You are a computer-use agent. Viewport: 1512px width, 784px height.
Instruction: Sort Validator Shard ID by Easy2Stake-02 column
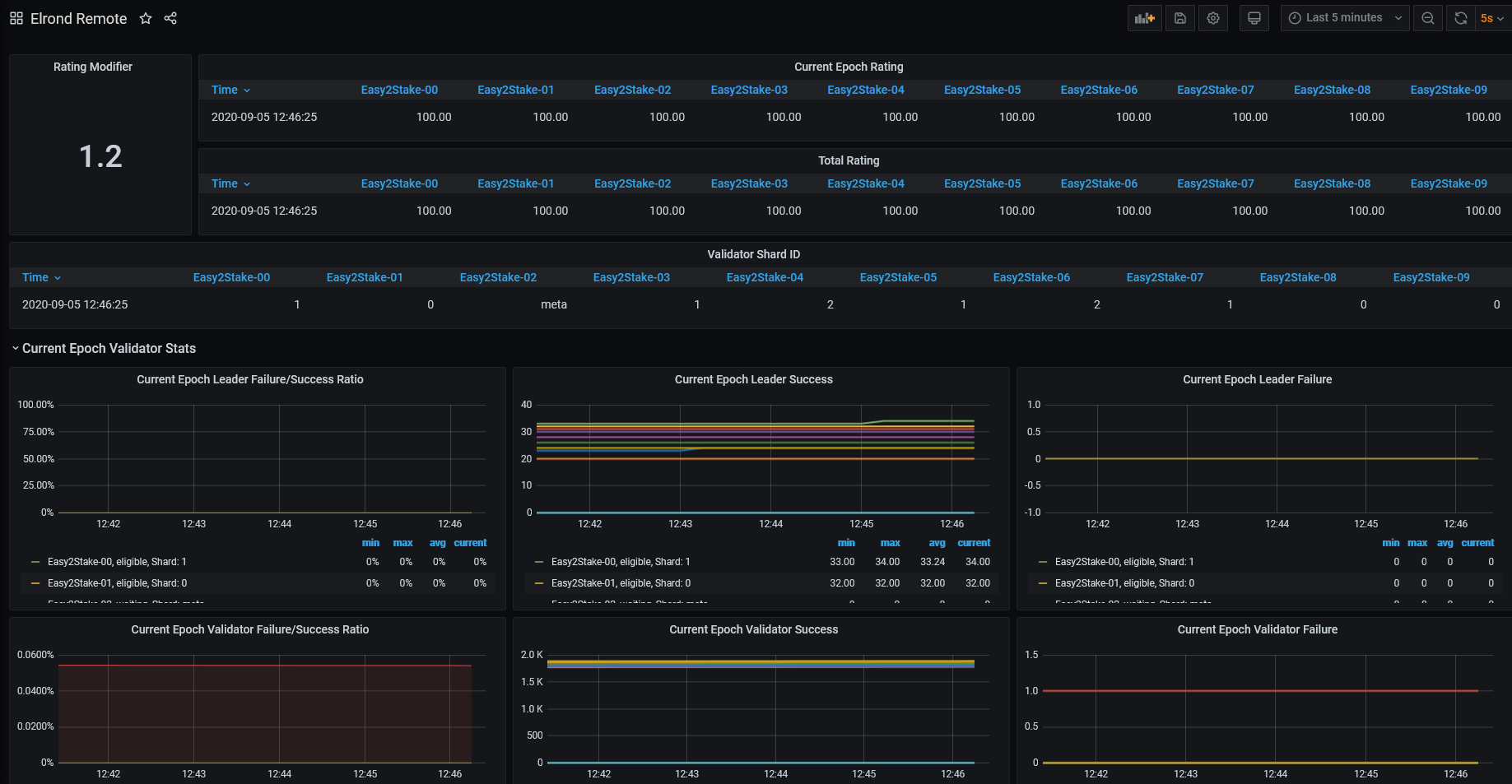tap(498, 277)
